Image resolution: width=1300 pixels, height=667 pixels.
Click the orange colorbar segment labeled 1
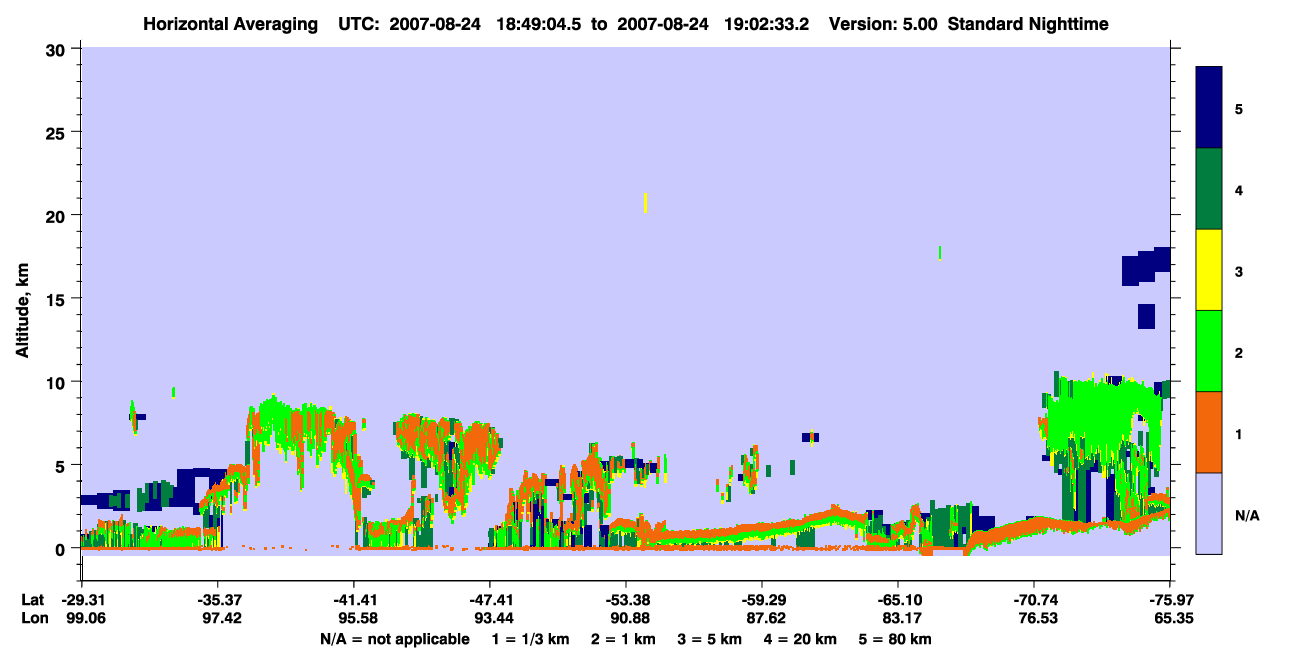pos(1209,432)
